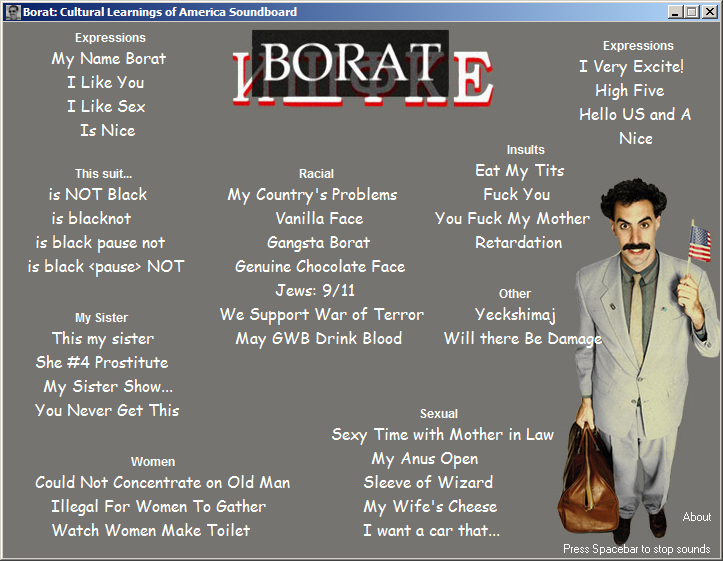This screenshot has height=561, width=723.
Task: Click the 'High Five' clip
Action: click(x=630, y=91)
